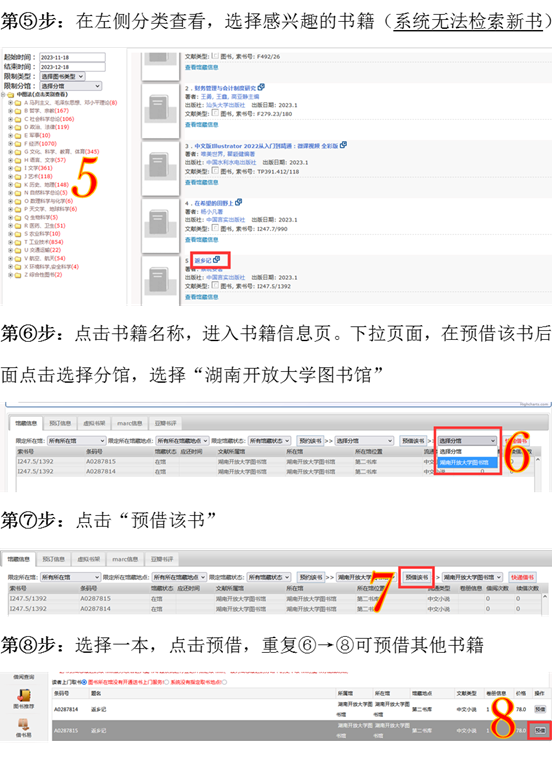The height and width of the screenshot is (759, 552).
Task: Click the 图书推荐 sidebar icon
Action: (23, 696)
